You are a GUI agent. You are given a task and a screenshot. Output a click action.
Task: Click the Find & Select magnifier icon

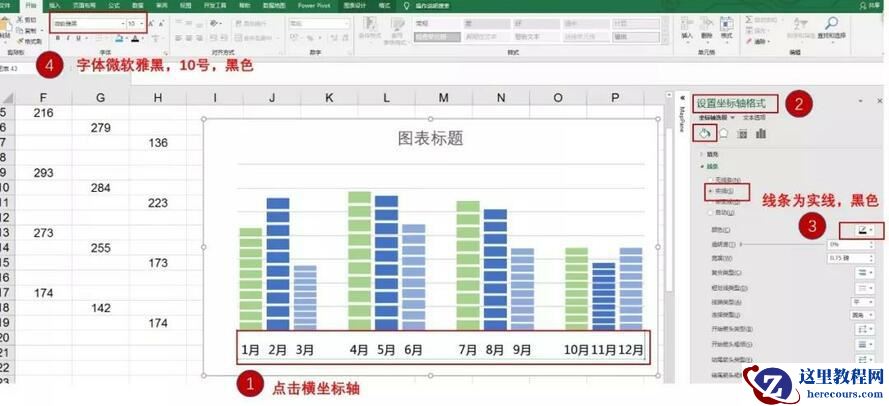tap(831, 24)
